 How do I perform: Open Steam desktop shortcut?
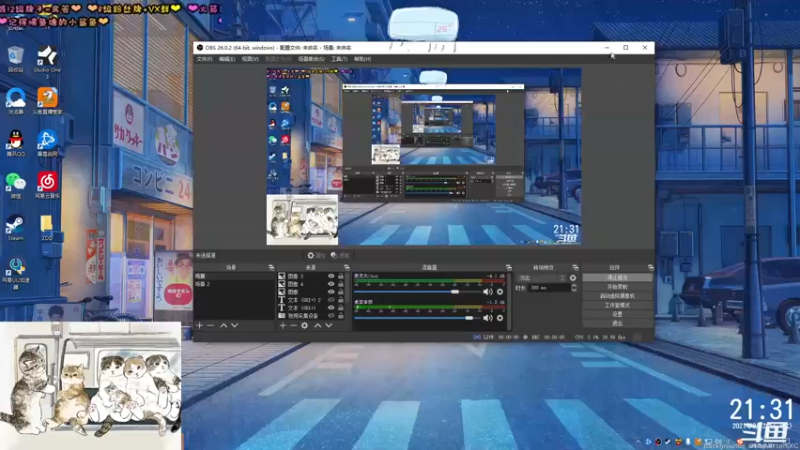(x=16, y=227)
